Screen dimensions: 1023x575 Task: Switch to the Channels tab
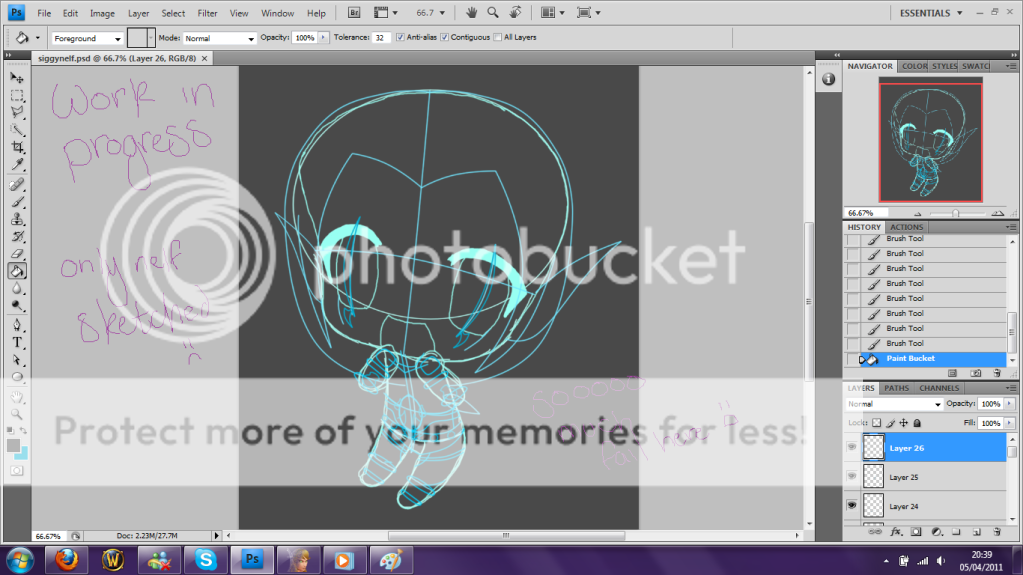point(938,388)
